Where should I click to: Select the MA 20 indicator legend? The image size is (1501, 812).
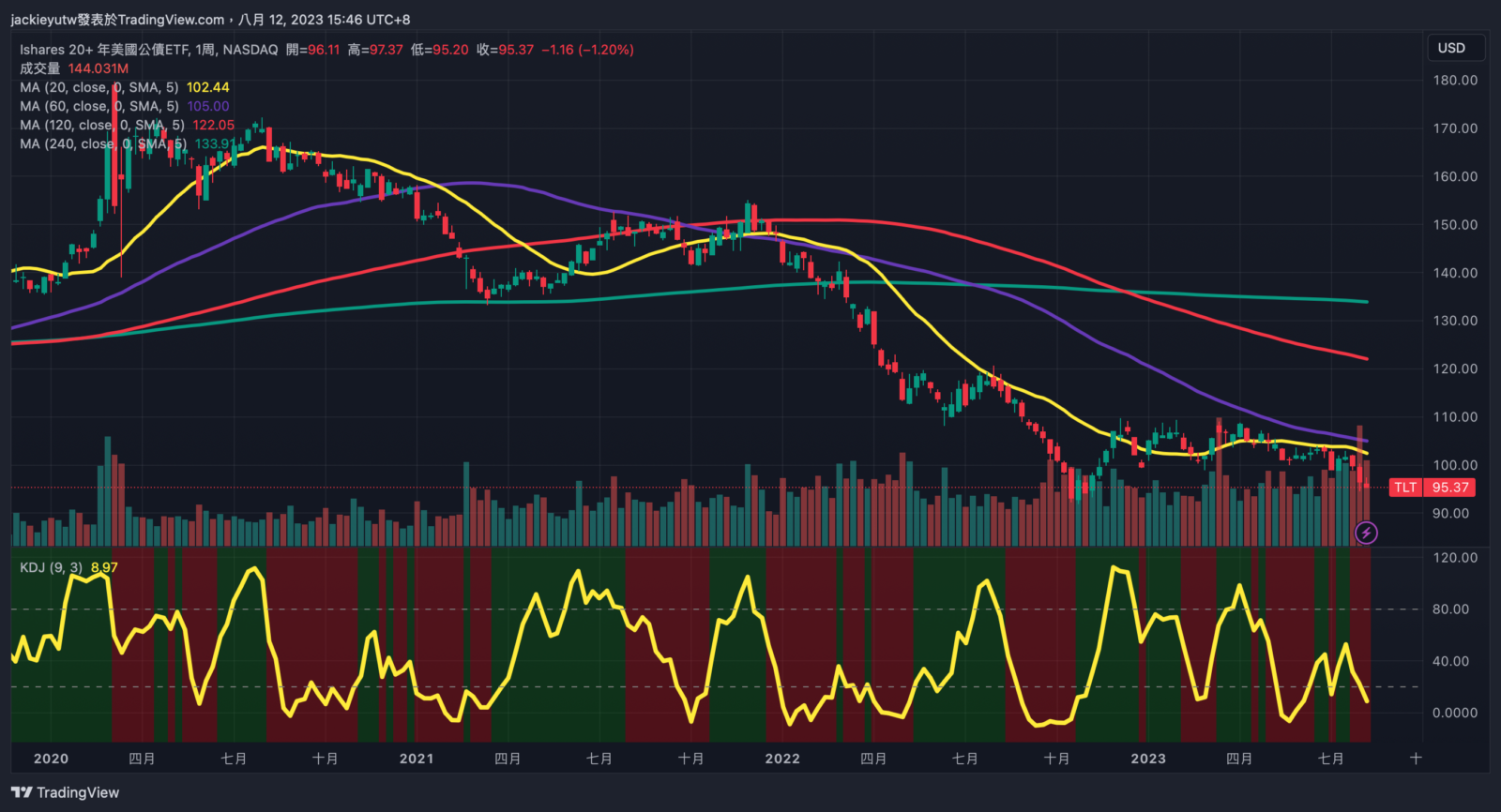pos(99,87)
